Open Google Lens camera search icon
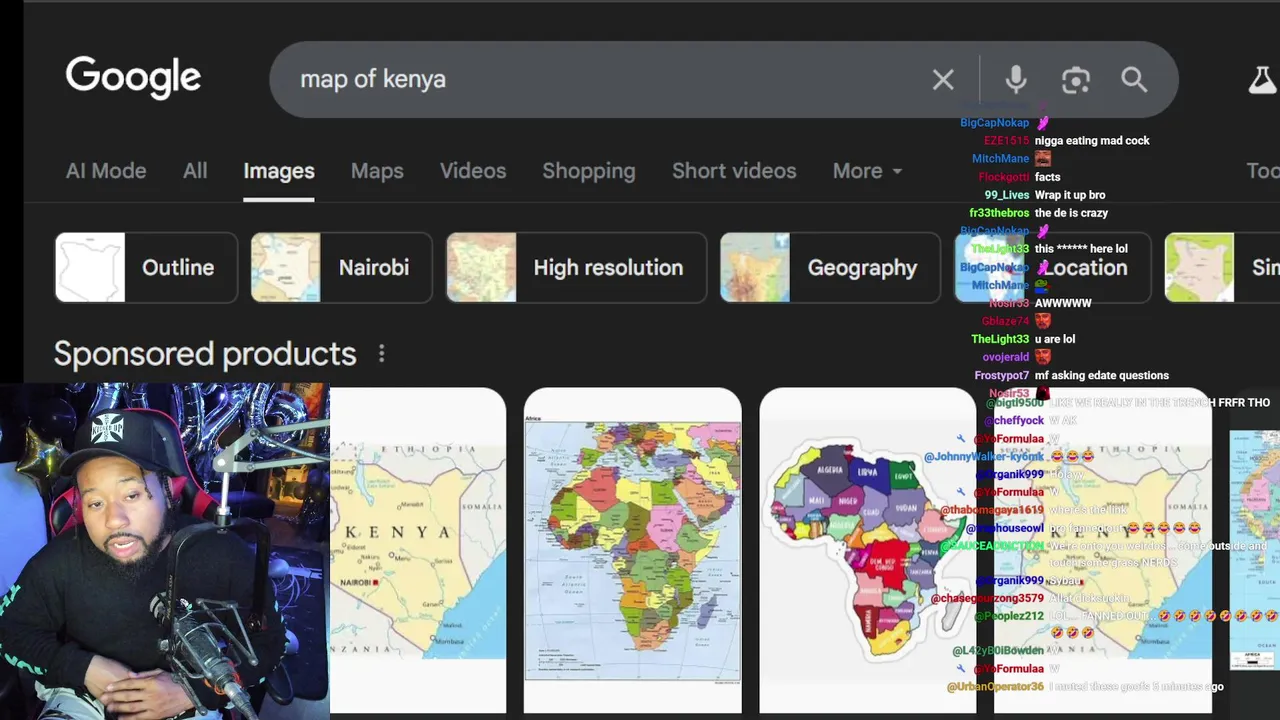This screenshot has width=1280, height=720. click(x=1076, y=80)
